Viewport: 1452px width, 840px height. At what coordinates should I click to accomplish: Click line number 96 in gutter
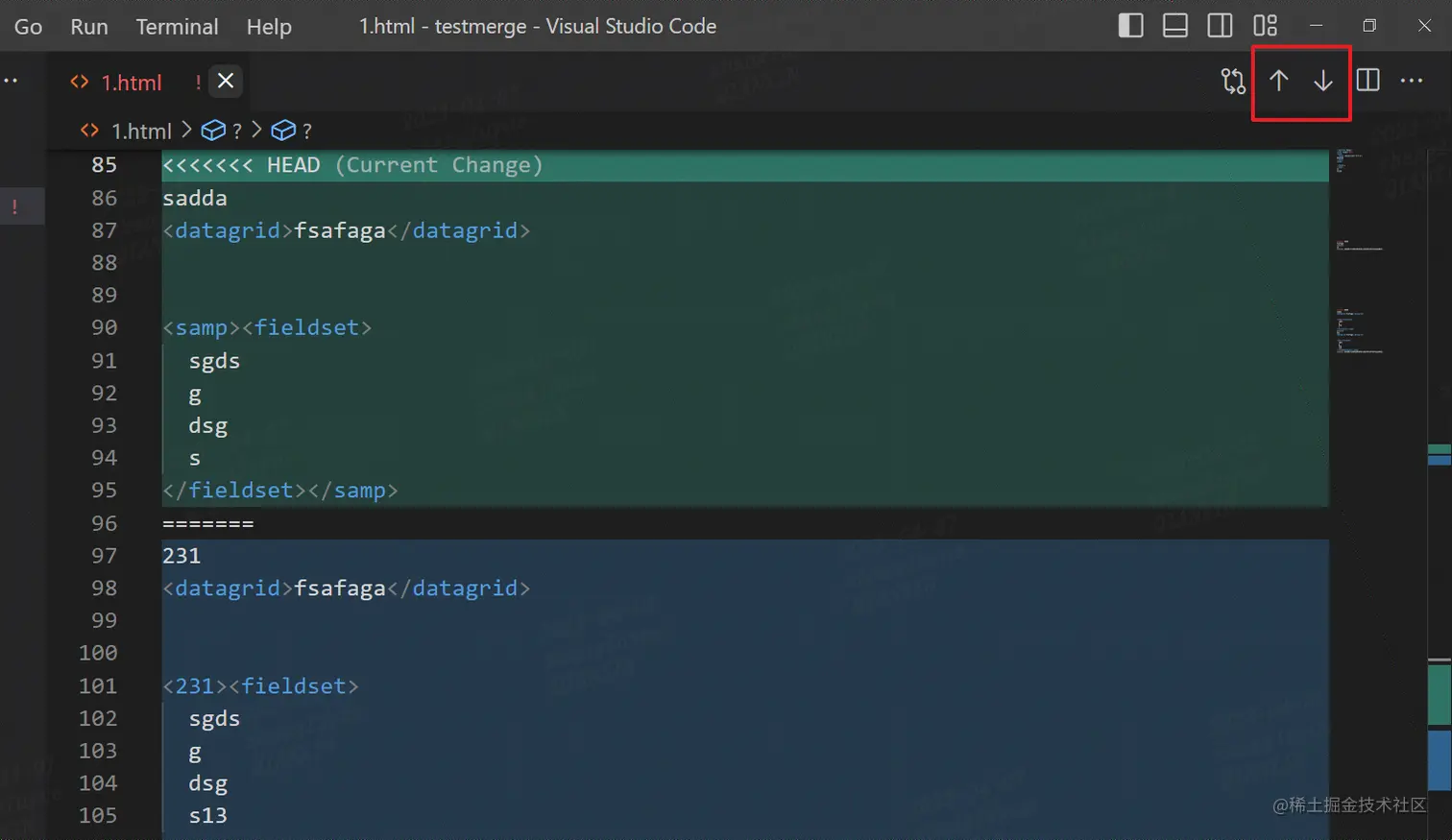point(104,523)
